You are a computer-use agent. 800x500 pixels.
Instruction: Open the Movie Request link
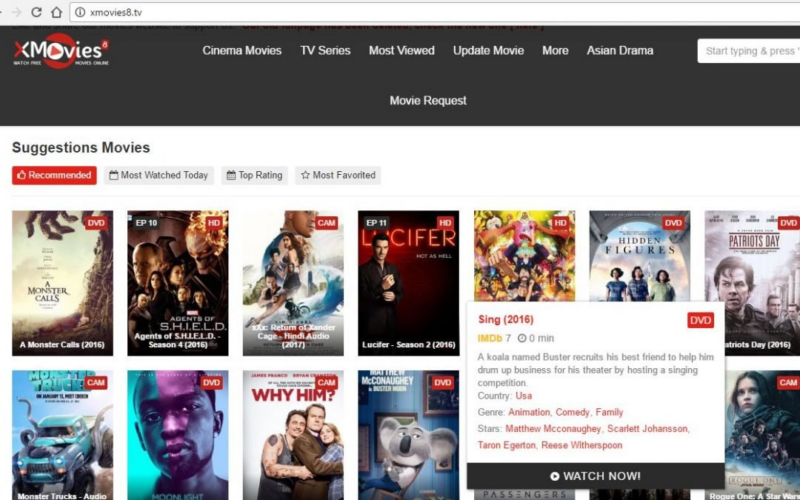pos(428,100)
